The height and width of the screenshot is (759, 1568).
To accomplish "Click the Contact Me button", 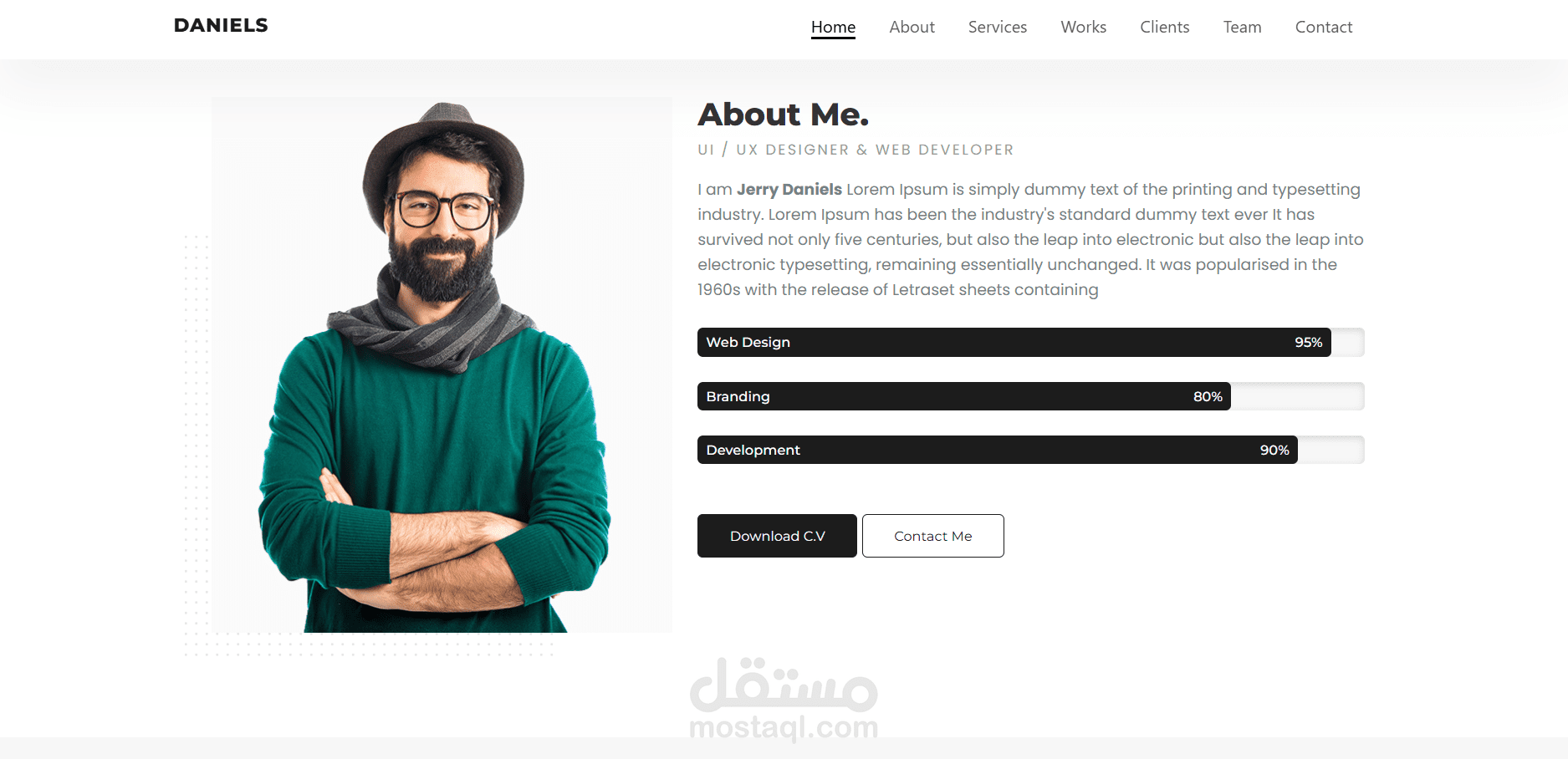I will point(932,536).
